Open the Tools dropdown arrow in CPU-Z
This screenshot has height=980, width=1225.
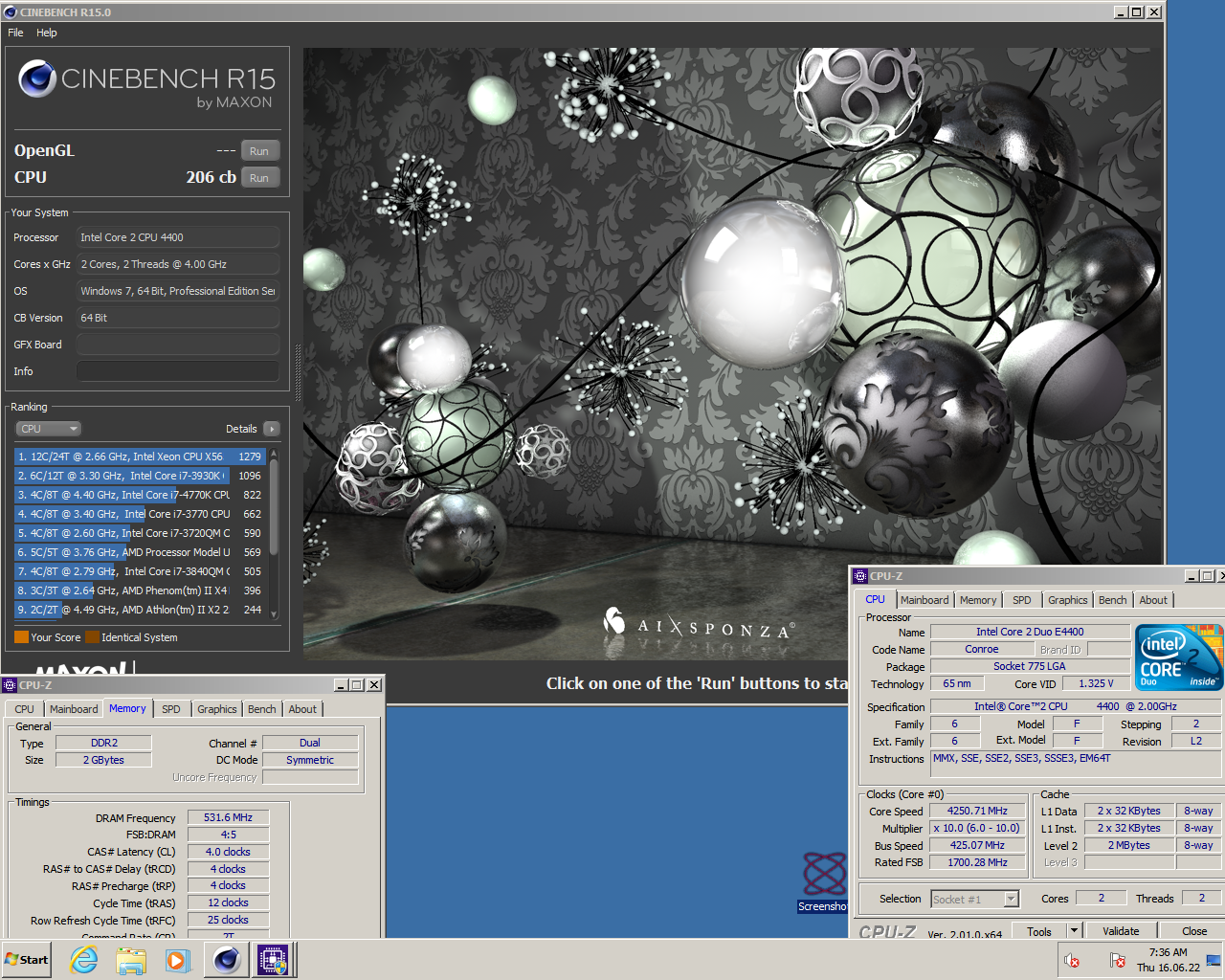[1074, 931]
